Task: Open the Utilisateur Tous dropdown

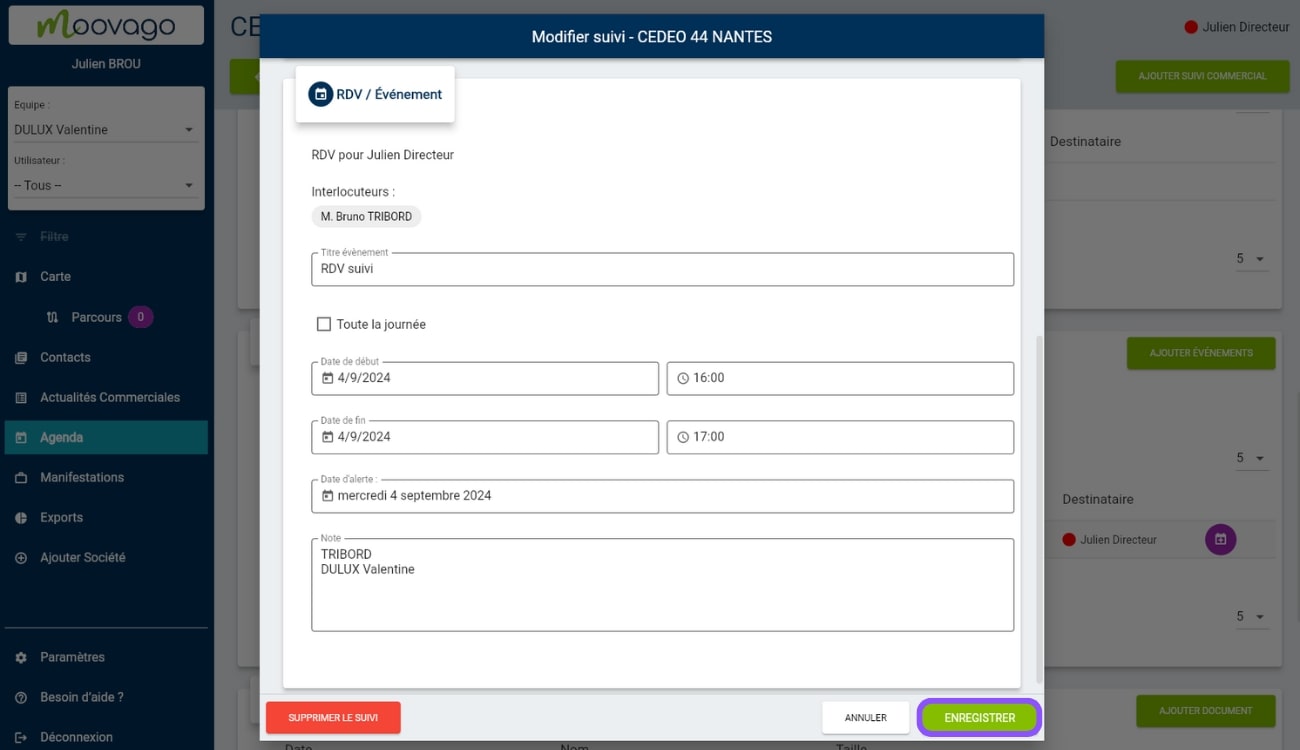Action: (x=105, y=185)
